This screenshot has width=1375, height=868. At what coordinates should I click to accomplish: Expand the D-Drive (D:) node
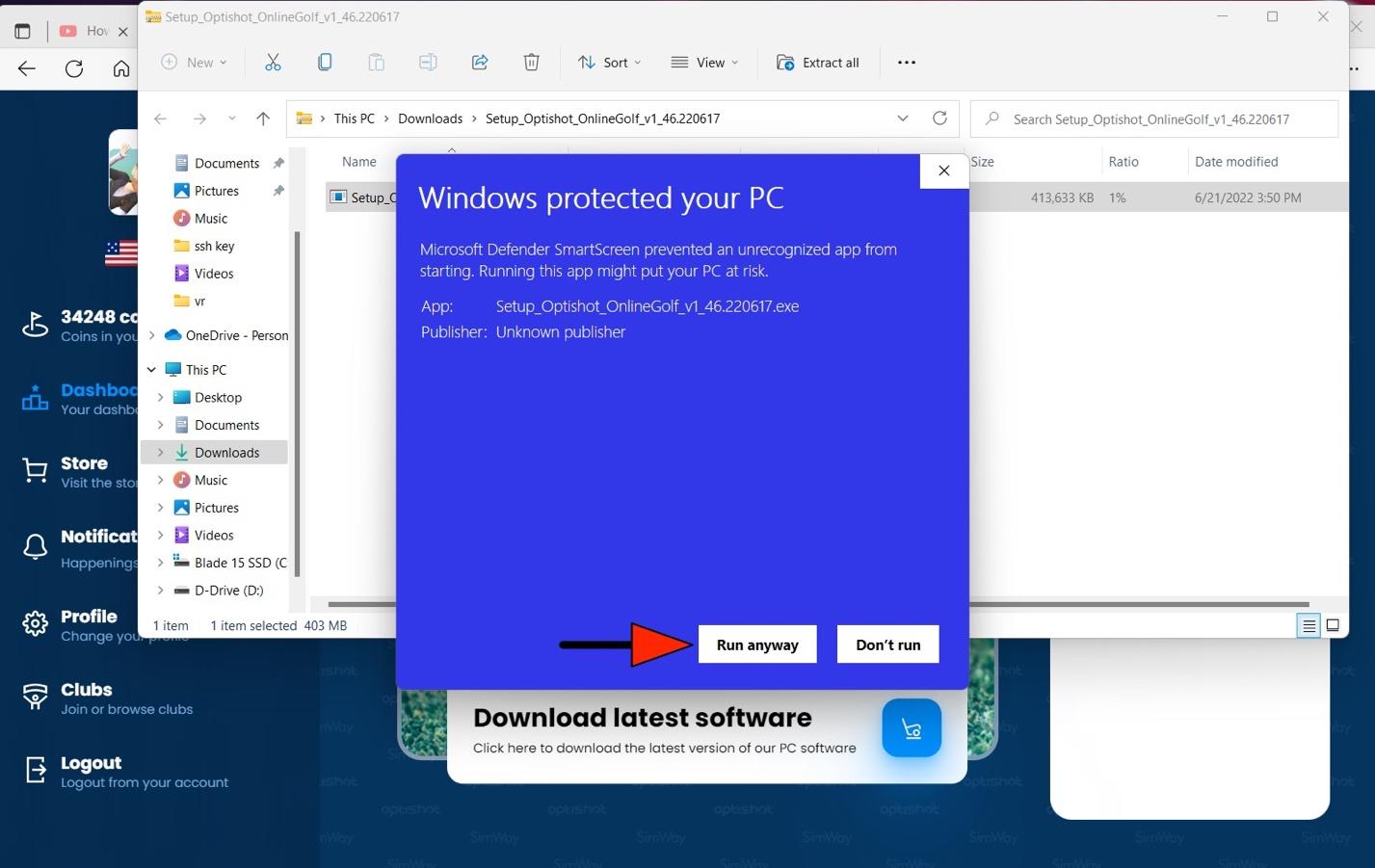tap(161, 591)
